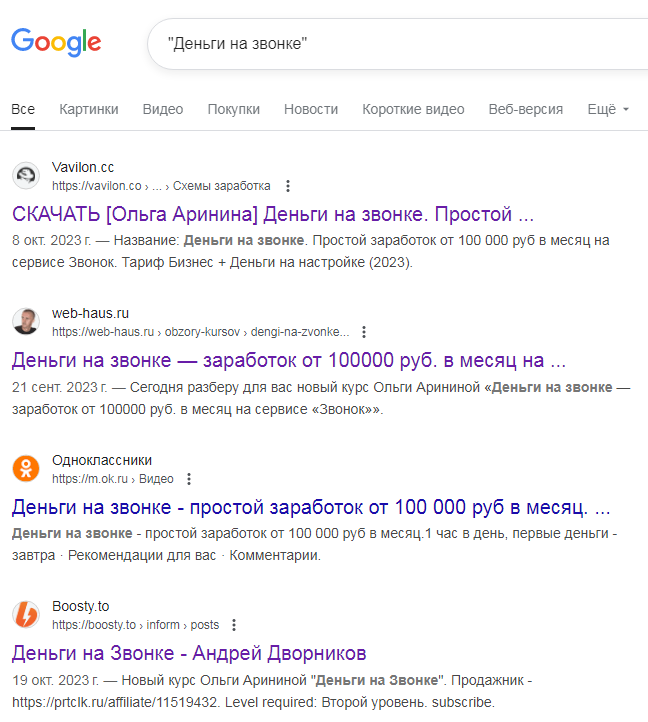Expand the Ещё dropdown menu
This screenshot has height=722, width=648.
point(608,109)
